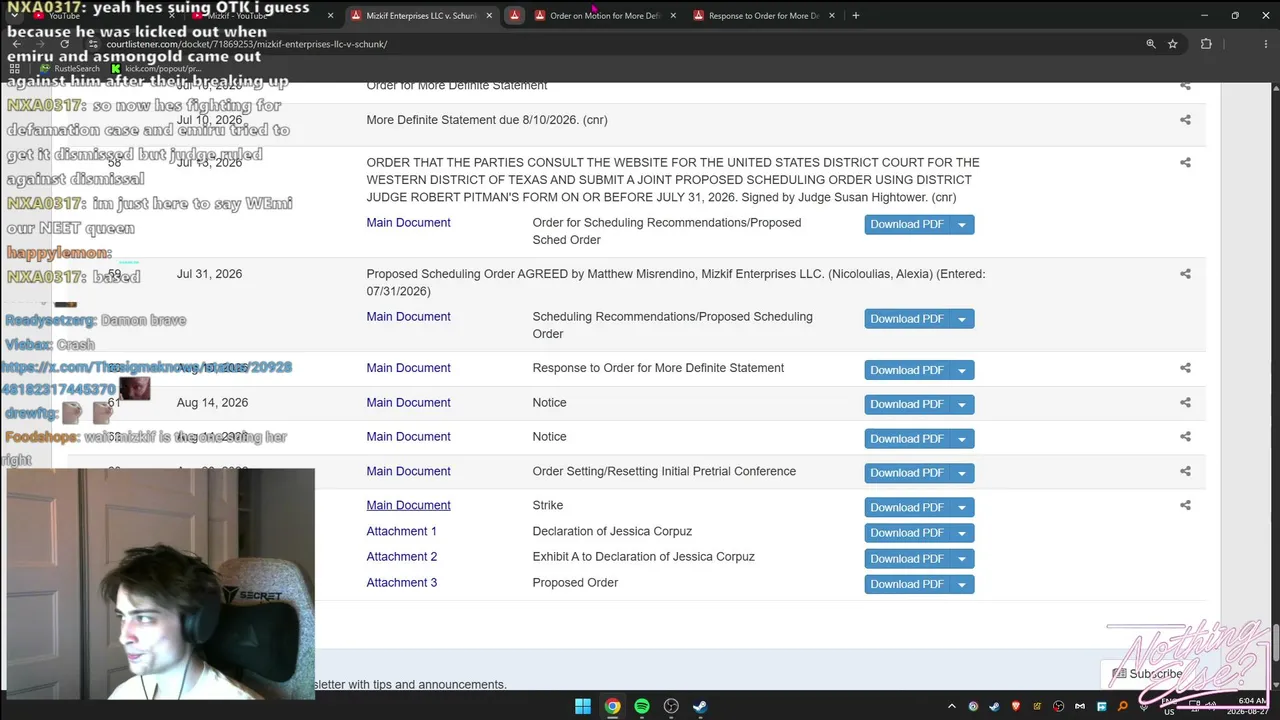Image resolution: width=1280 pixels, height=720 pixels.
Task: Switch to Order on Motion for More Definite tab
Action: point(606,16)
